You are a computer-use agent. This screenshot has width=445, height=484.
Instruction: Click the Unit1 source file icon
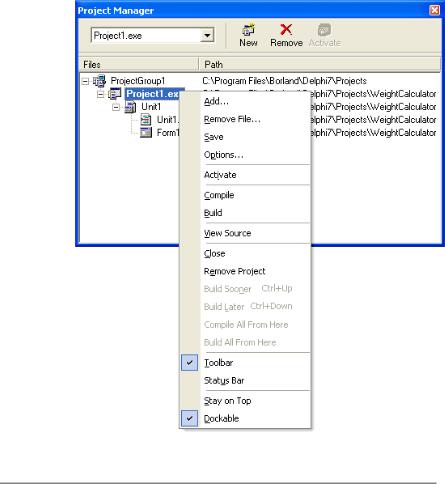[146, 120]
